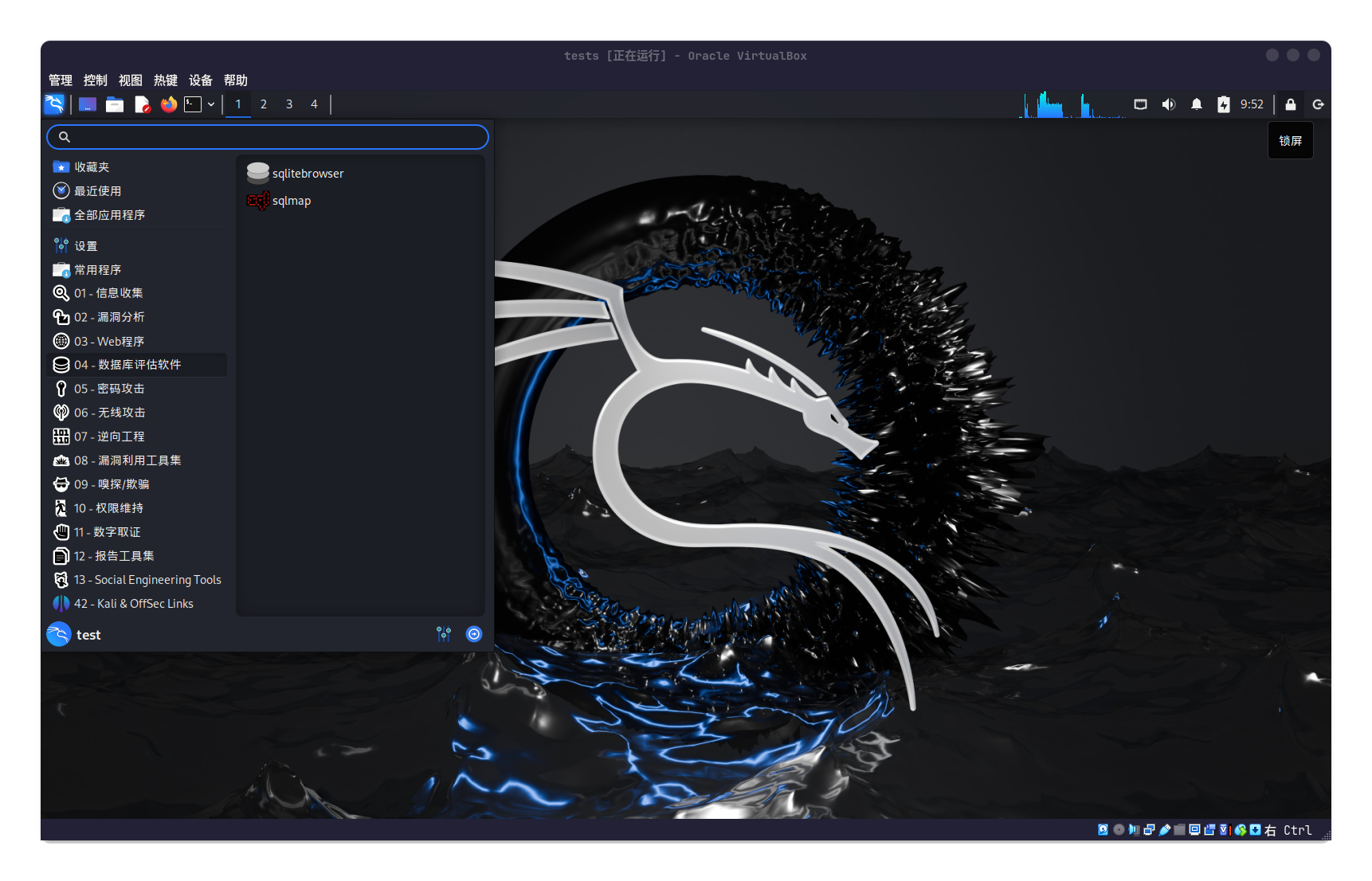
Task: Click the audio status bar indicator
Action: pos(1134,830)
